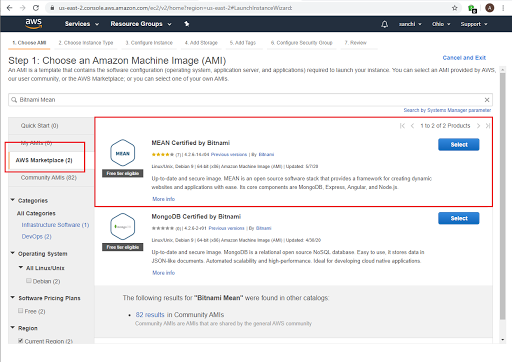Viewport: 512px width, 362px height.
Task: Go to previous results page
Action: pos(412,126)
